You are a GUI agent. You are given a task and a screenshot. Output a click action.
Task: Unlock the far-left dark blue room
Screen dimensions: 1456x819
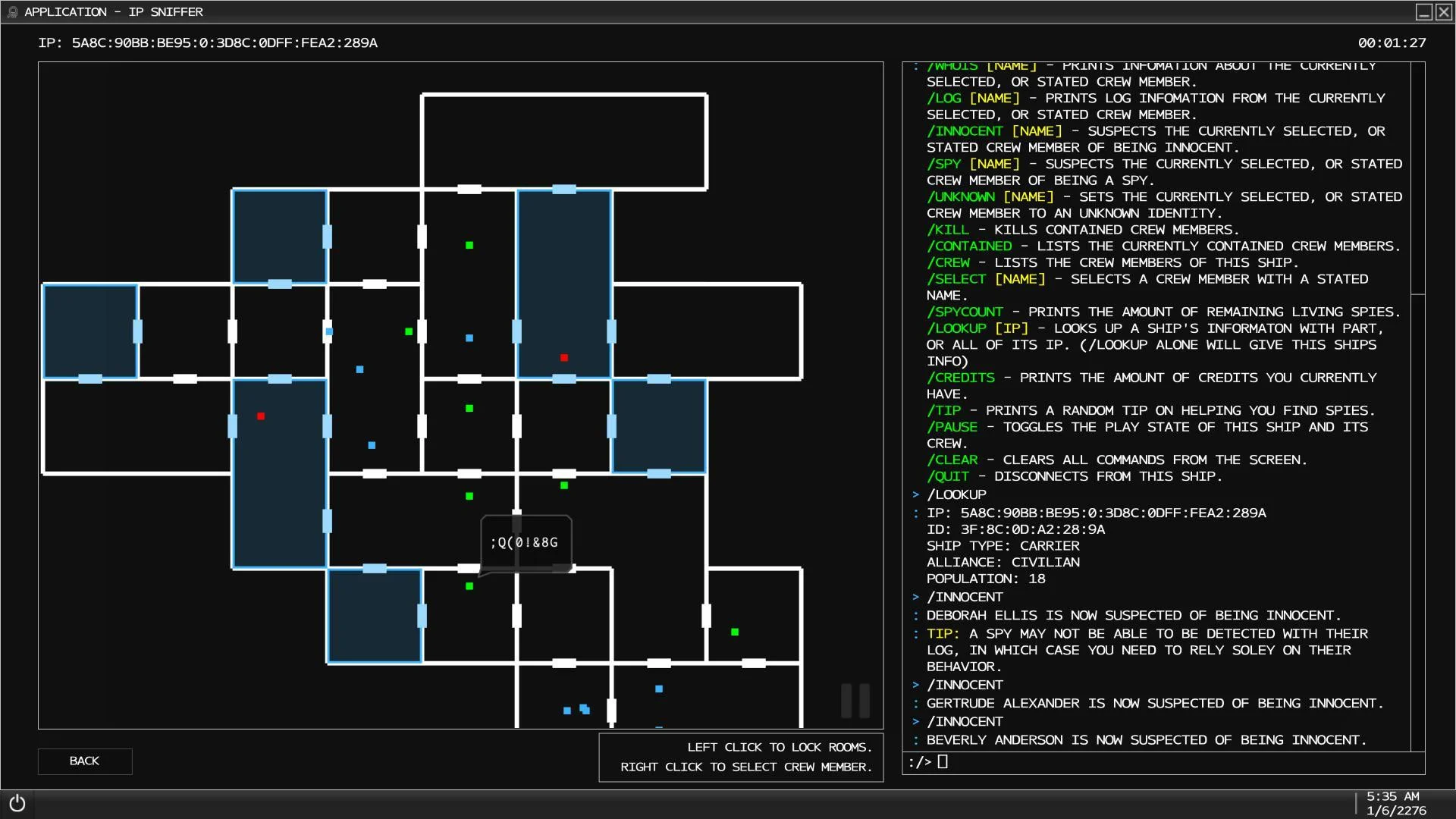(90, 331)
